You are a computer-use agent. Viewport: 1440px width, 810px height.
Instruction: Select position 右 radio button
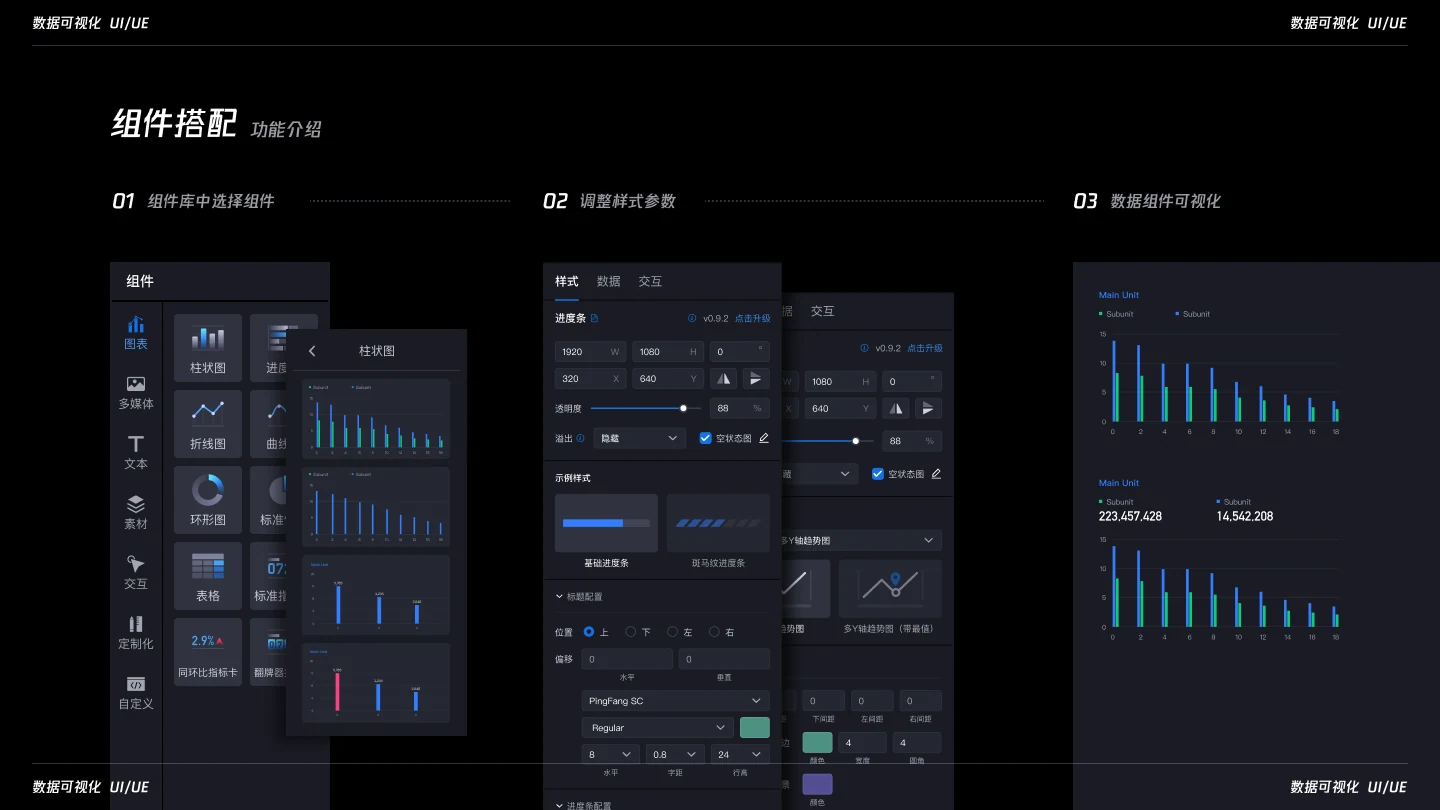(714, 632)
